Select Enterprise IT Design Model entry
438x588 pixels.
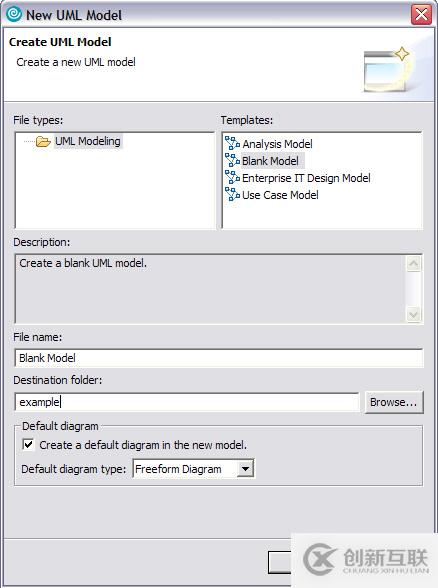coord(306,178)
